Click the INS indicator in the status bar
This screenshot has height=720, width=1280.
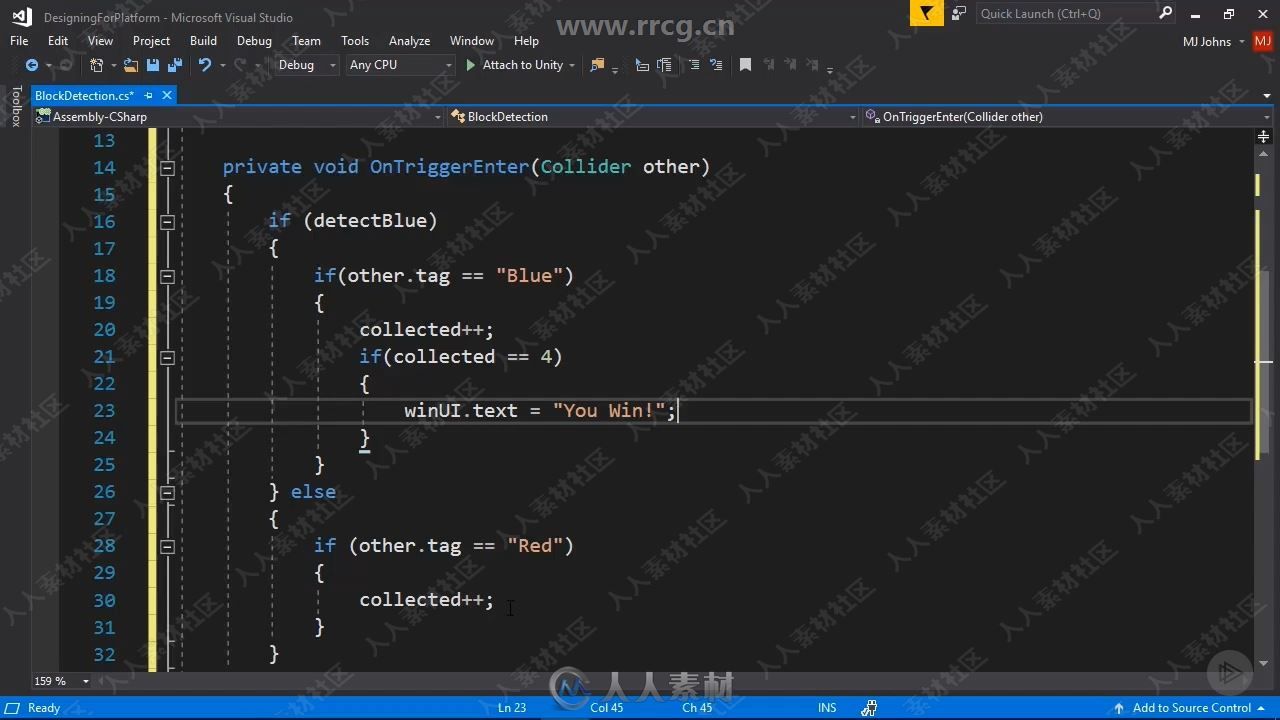[827, 708]
